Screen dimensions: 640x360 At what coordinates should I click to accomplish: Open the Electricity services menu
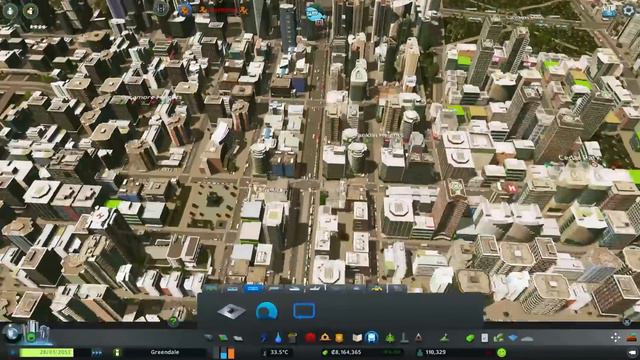pos(264,338)
